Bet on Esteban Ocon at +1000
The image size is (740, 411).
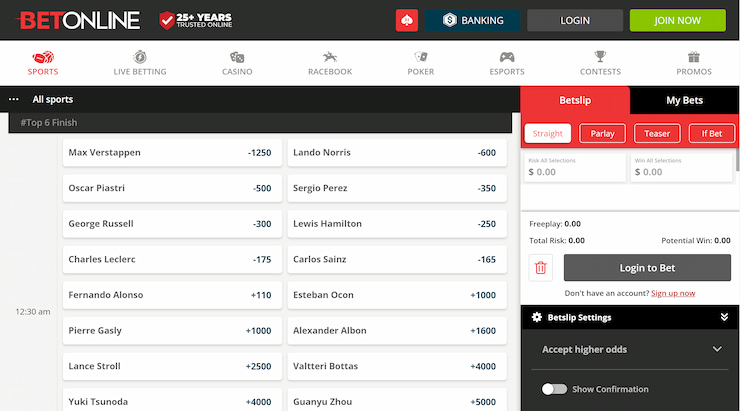pyautogui.click(x=397, y=295)
